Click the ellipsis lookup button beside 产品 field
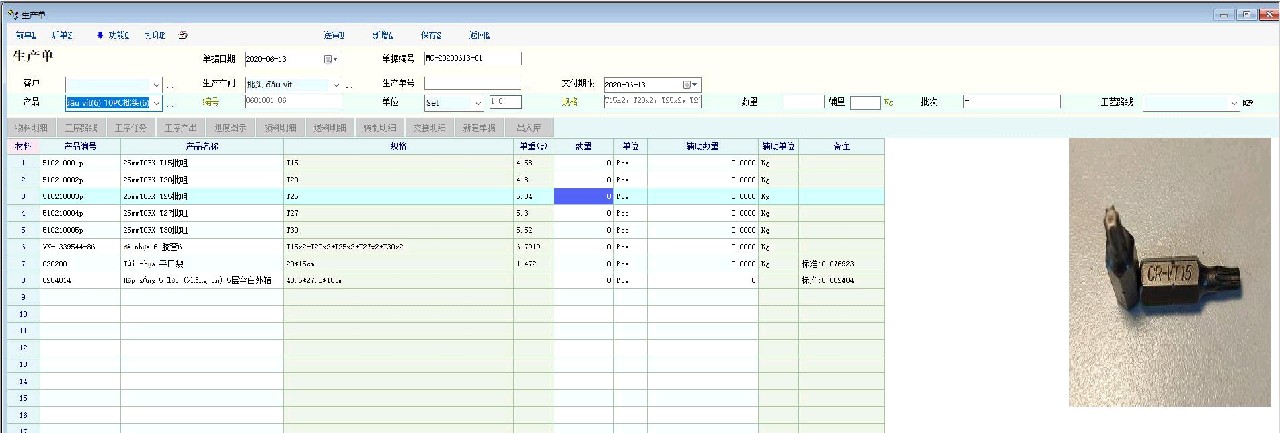1280x433 pixels. point(170,103)
